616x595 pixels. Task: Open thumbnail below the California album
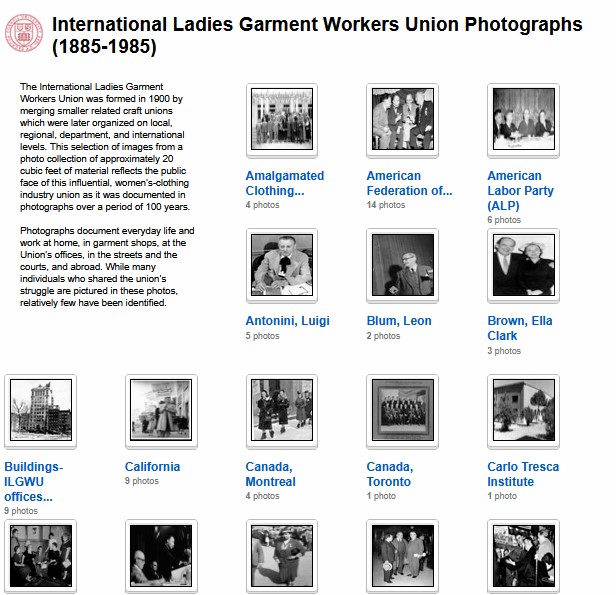(161, 556)
